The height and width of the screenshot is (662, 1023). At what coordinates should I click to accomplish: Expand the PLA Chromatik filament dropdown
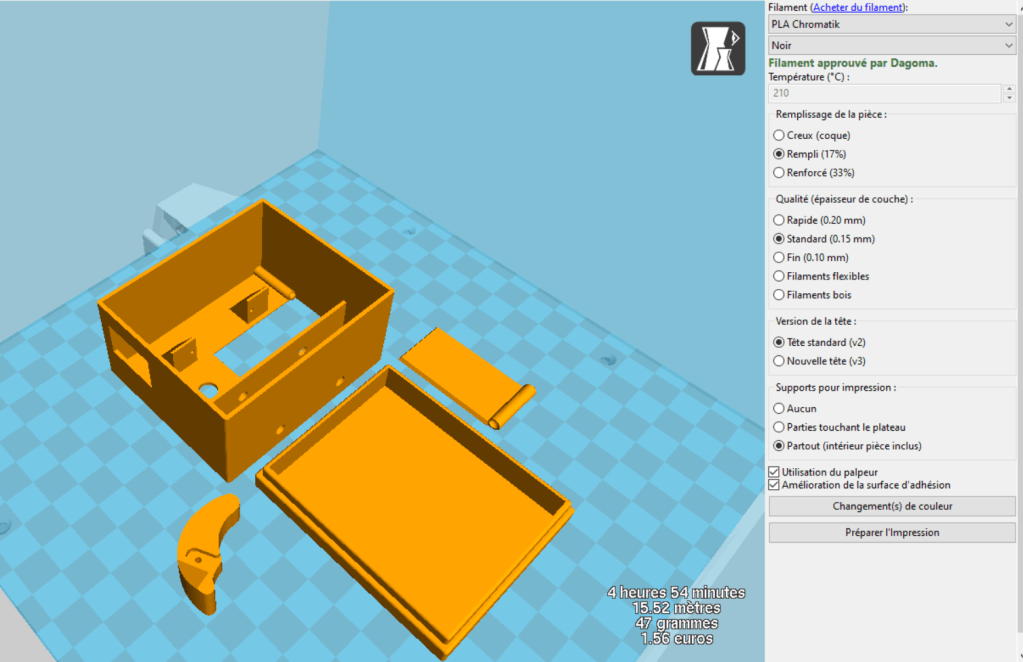tap(891, 24)
